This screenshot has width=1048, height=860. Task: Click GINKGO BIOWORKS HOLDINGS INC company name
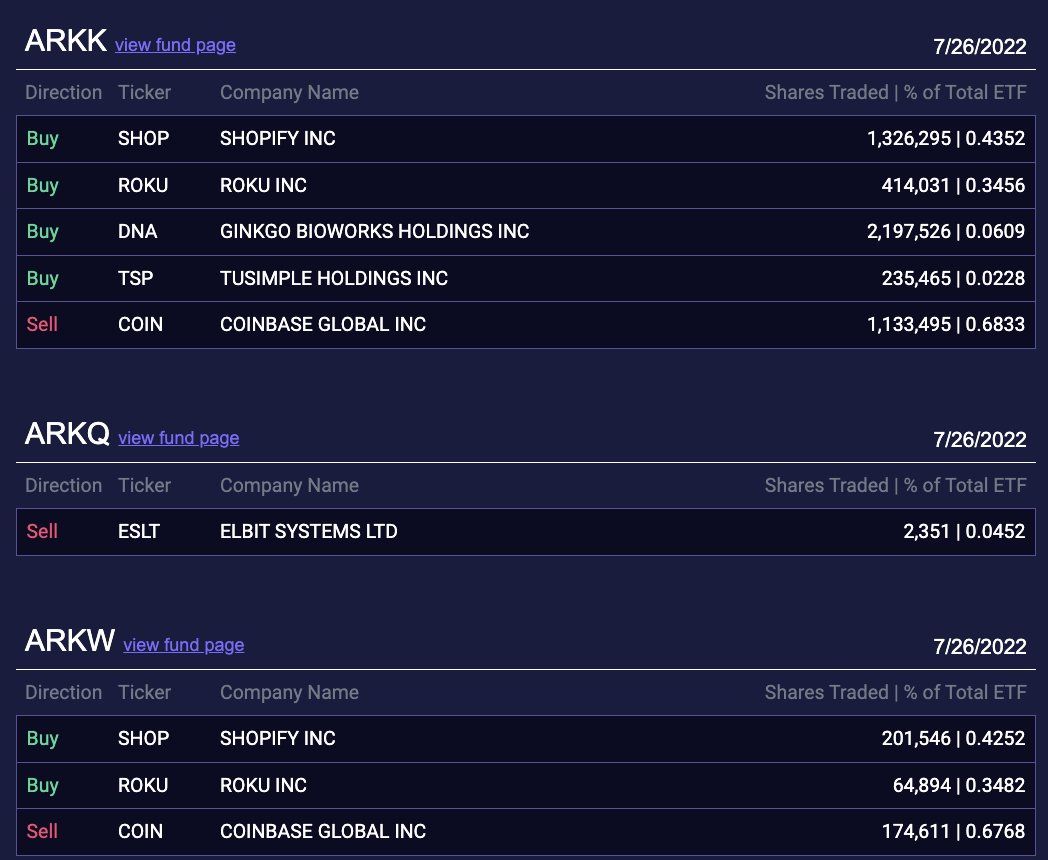(x=374, y=231)
